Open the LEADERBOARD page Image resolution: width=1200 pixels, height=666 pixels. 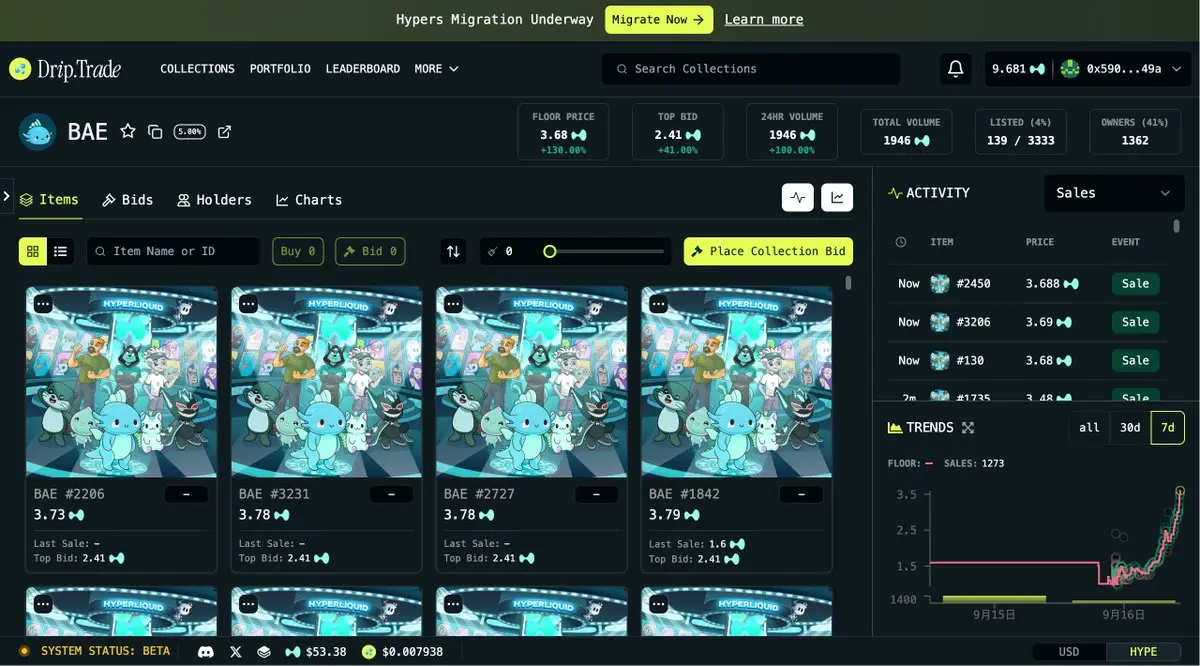tap(362, 69)
